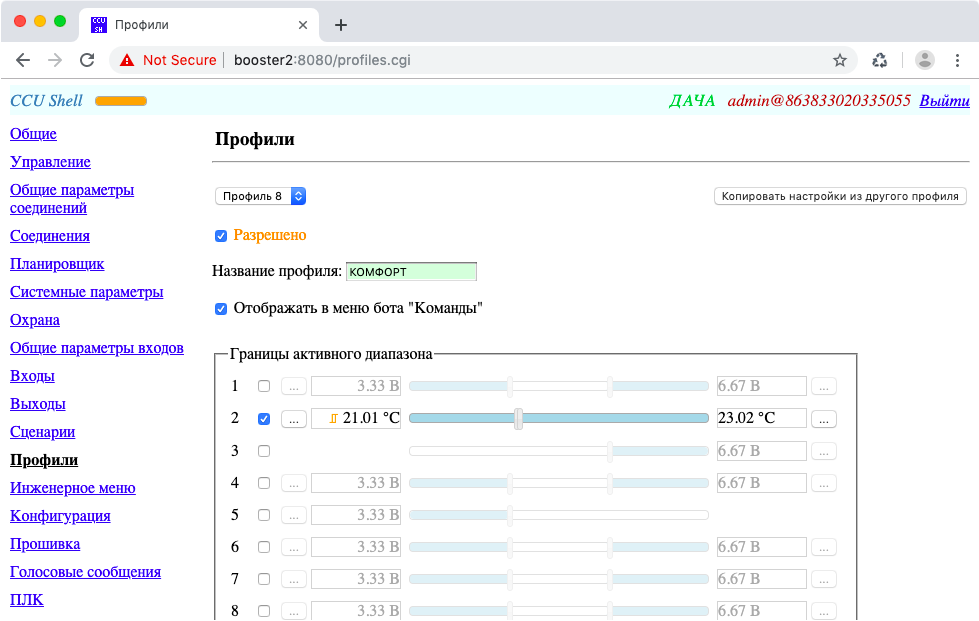Open Планировщик in sidebar
The width and height of the screenshot is (979, 621).
coord(57,264)
